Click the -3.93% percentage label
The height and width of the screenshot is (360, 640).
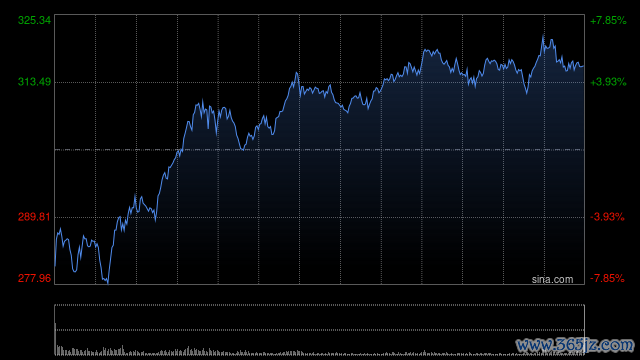click(x=607, y=217)
